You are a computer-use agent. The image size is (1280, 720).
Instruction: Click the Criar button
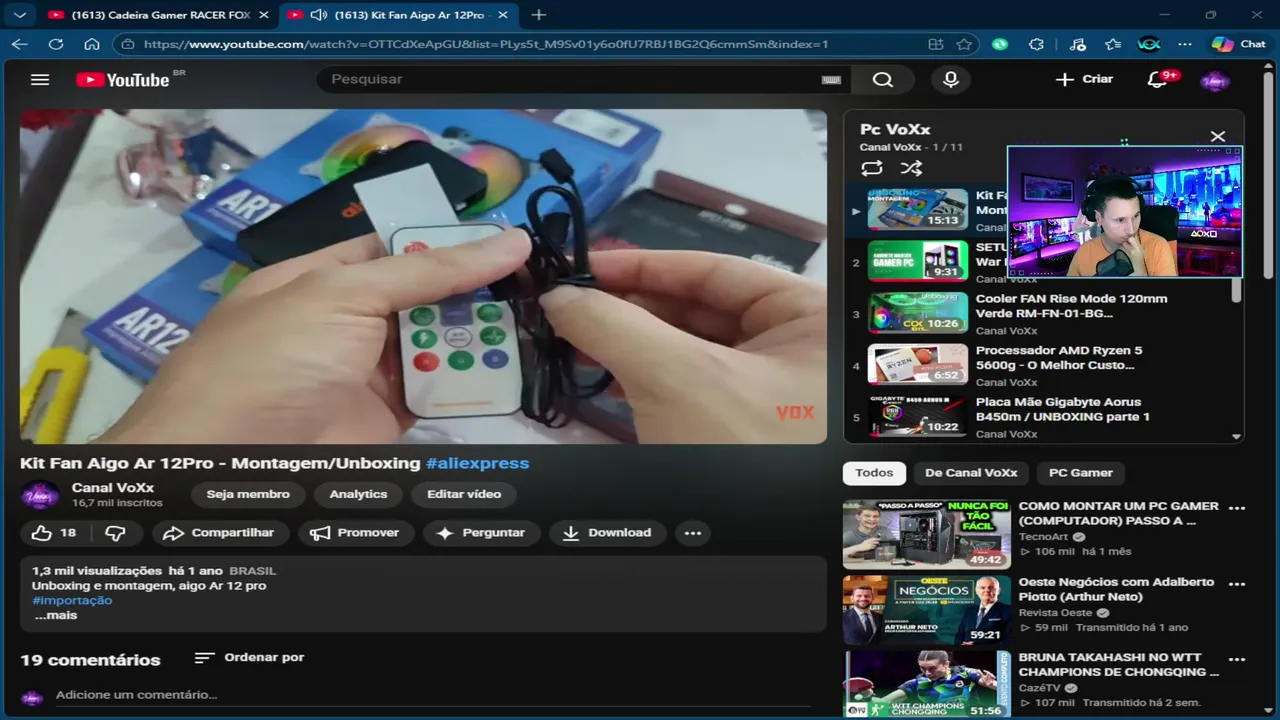1084,79
